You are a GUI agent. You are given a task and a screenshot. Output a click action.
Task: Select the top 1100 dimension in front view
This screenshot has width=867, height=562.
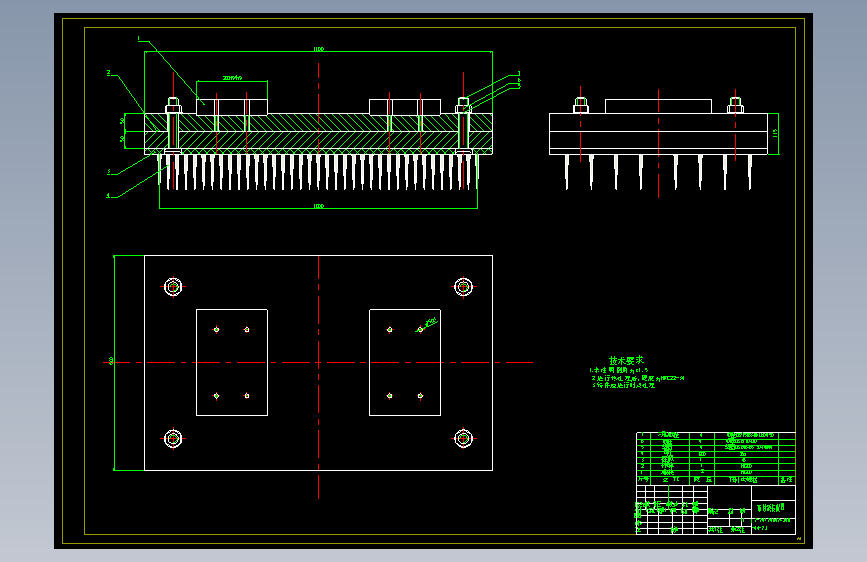pyautogui.click(x=318, y=49)
